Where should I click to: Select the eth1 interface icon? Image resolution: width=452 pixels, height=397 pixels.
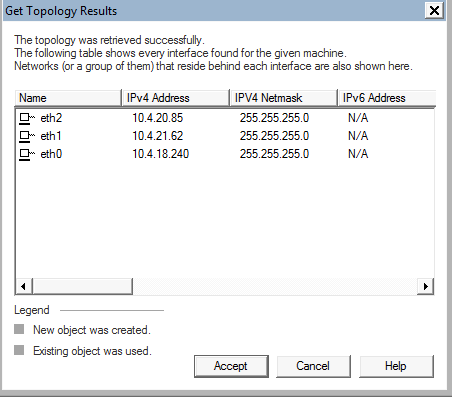(27, 136)
